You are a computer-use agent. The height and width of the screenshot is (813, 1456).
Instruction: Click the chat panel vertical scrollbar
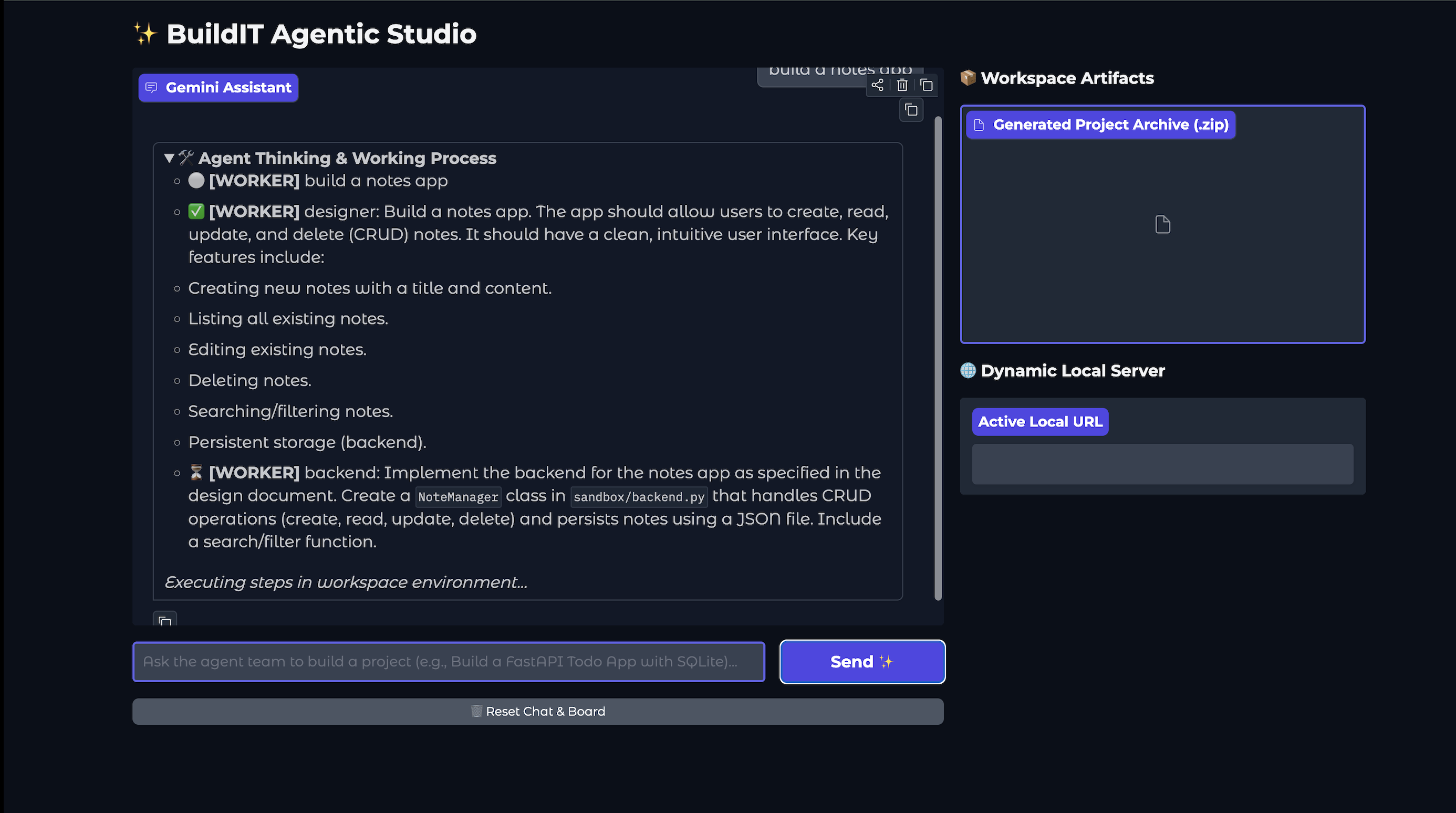938,358
